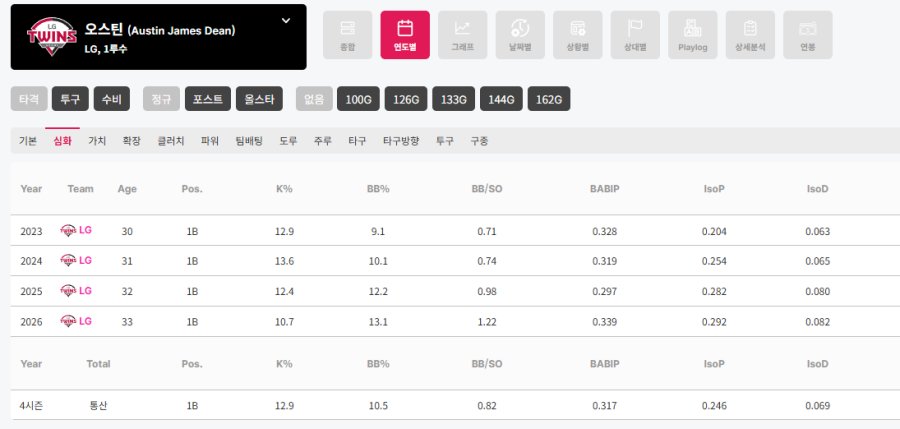This screenshot has height=429, width=900.
Task: Enable the 144G projection toggle
Action: pos(501,99)
